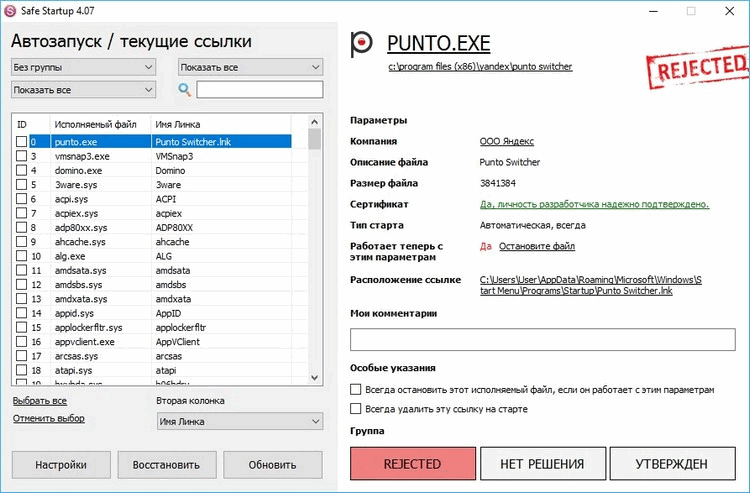Open the 'Показать все' dropdown under 'Без группы'
Viewport: 750px width, 494px height.
click(83, 89)
